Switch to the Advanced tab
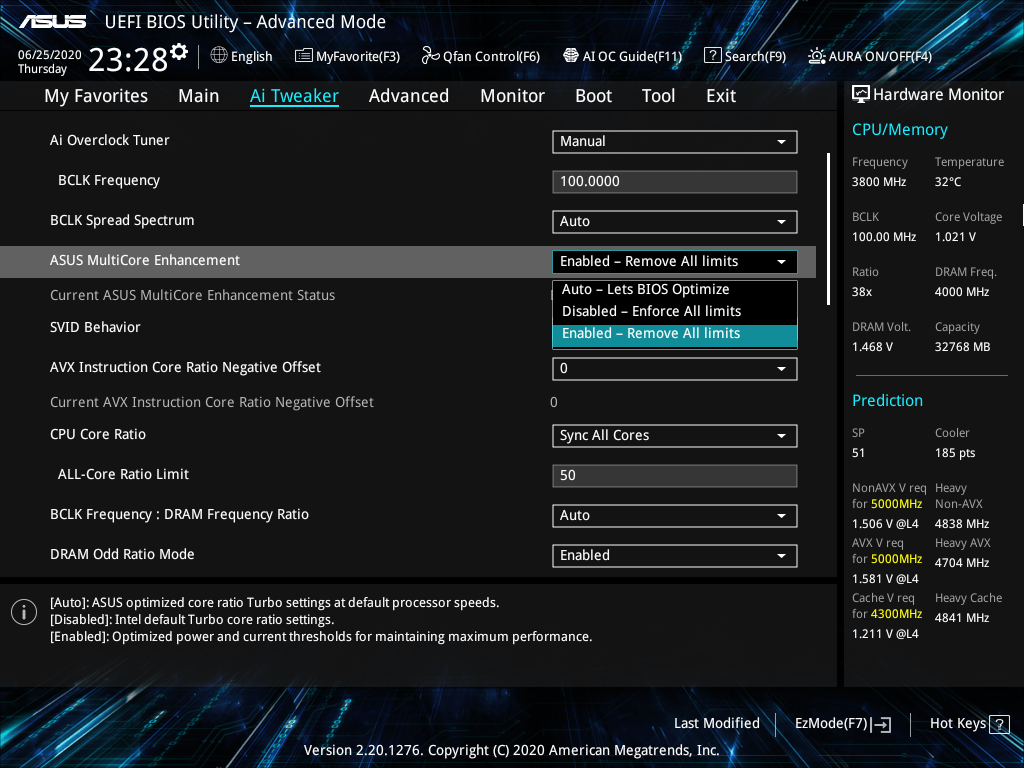1024x768 pixels. point(409,96)
